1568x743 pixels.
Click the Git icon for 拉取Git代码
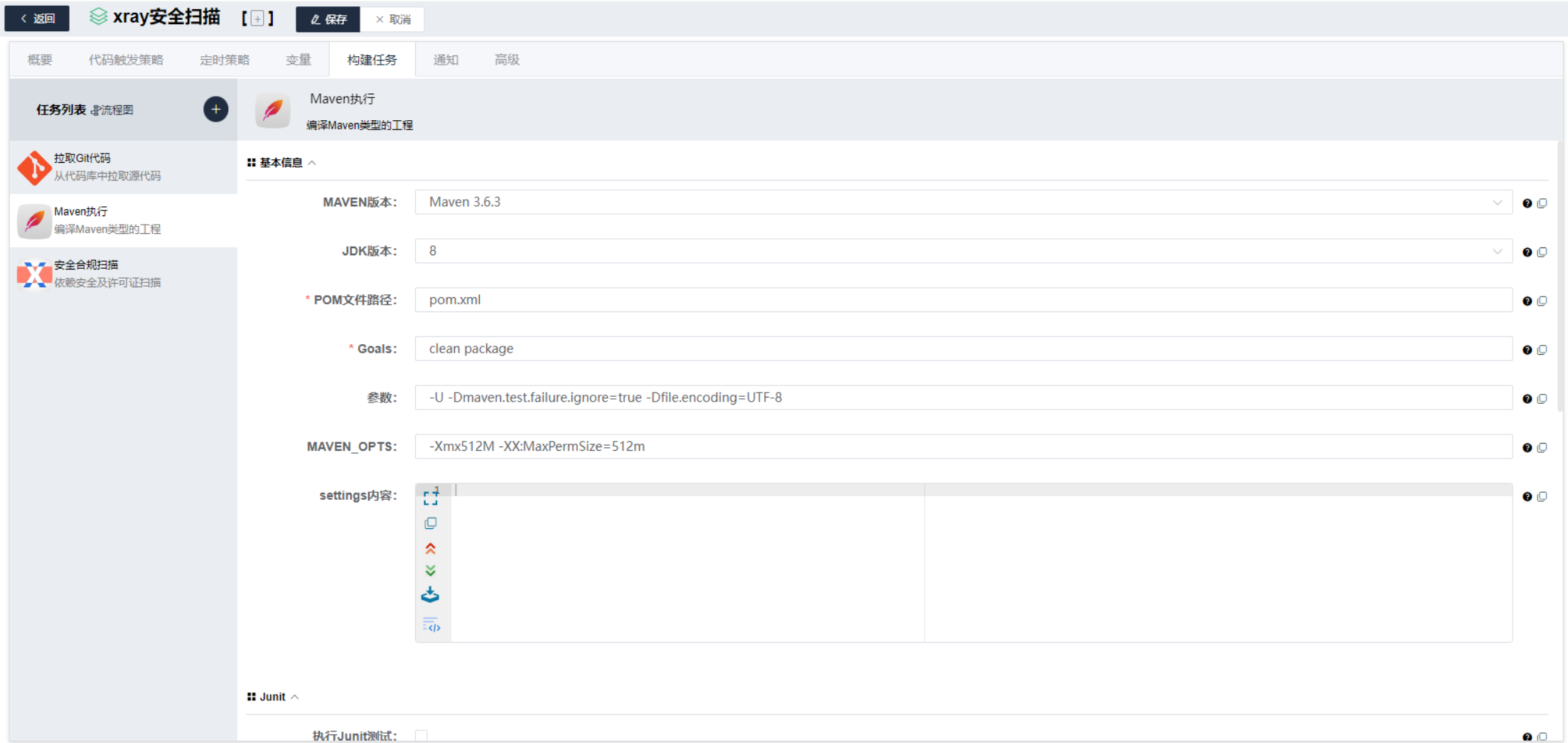coord(33,168)
